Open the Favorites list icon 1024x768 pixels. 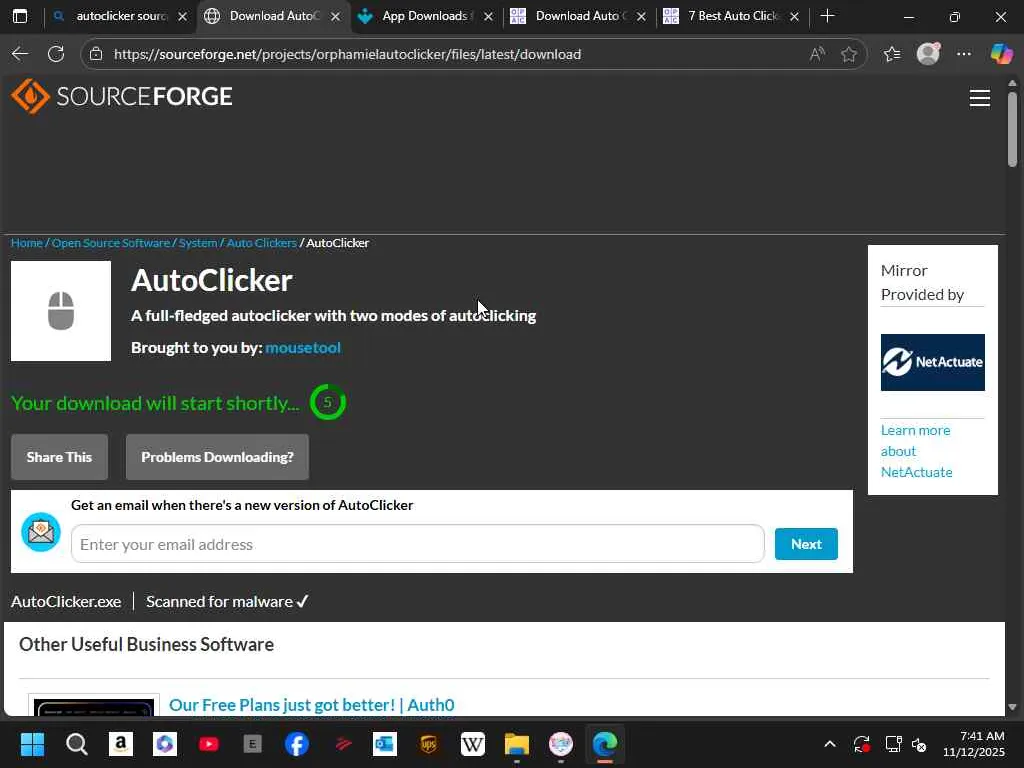pos(891,54)
